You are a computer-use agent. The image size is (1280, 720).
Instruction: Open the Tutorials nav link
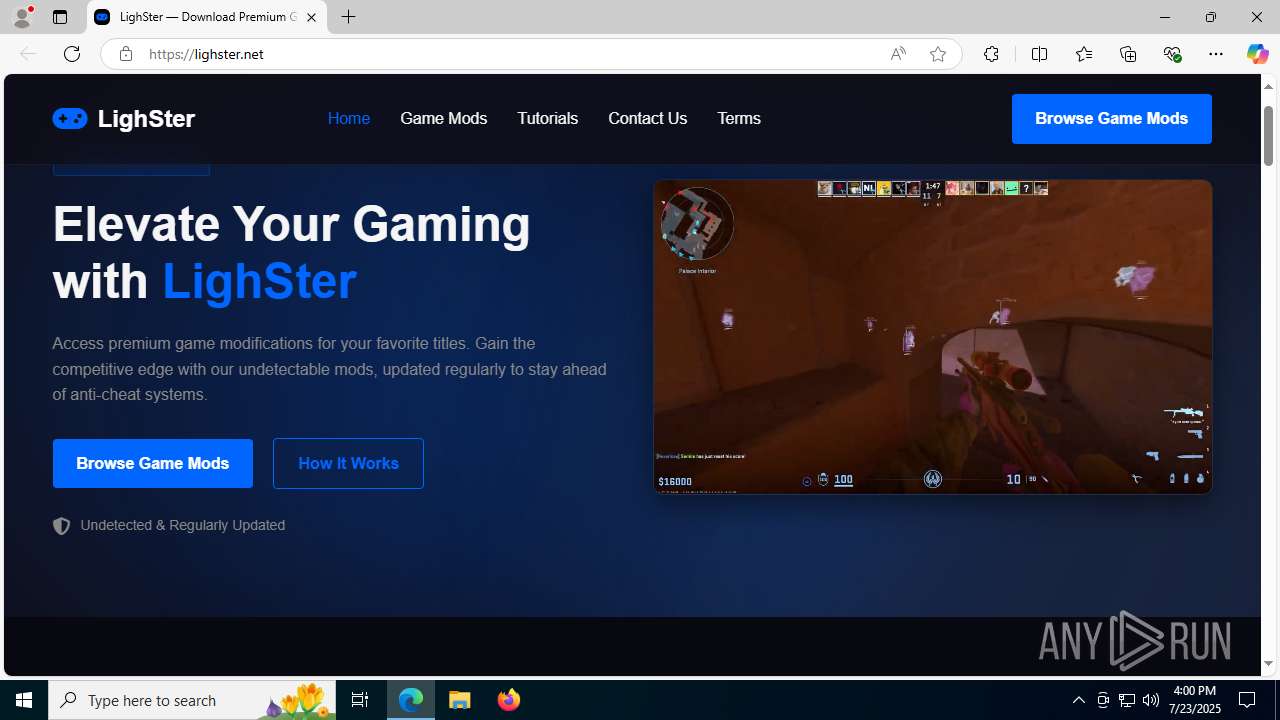pyautogui.click(x=547, y=118)
